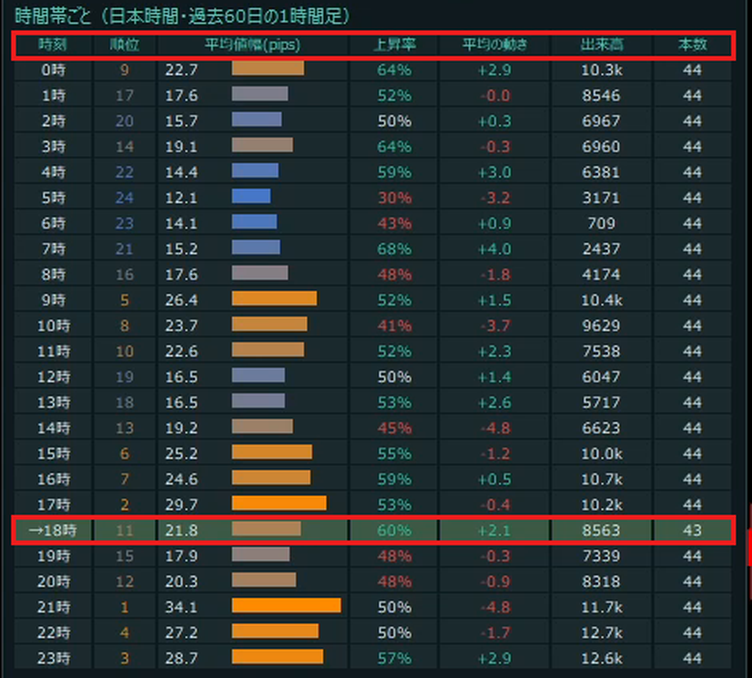Select the 10時 time cell
The height and width of the screenshot is (678, 752).
coord(53,326)
